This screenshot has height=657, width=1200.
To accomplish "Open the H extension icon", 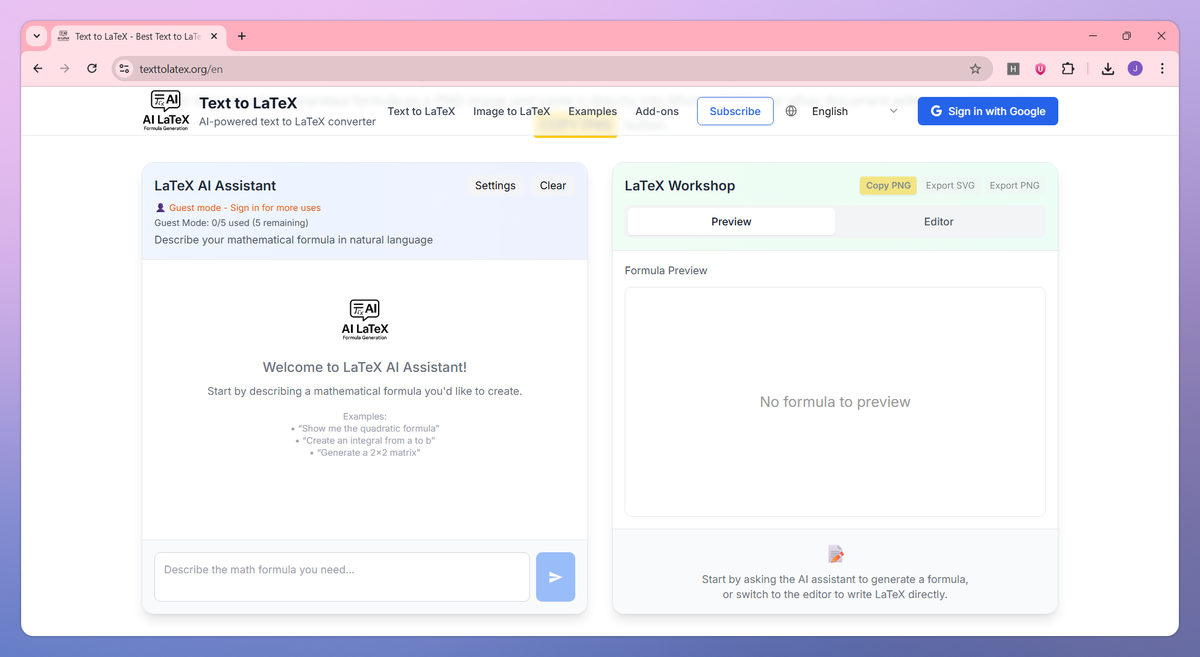I will tap(1013, 69).
